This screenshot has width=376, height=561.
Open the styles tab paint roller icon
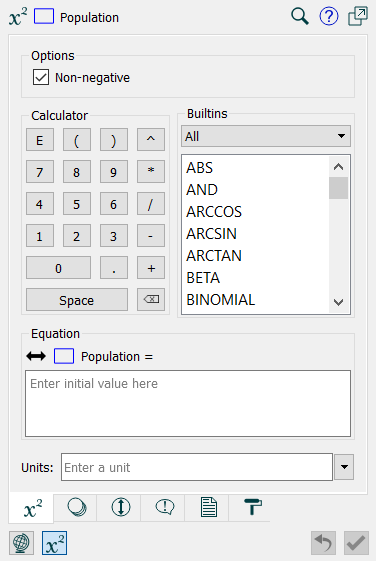point(253,507)
